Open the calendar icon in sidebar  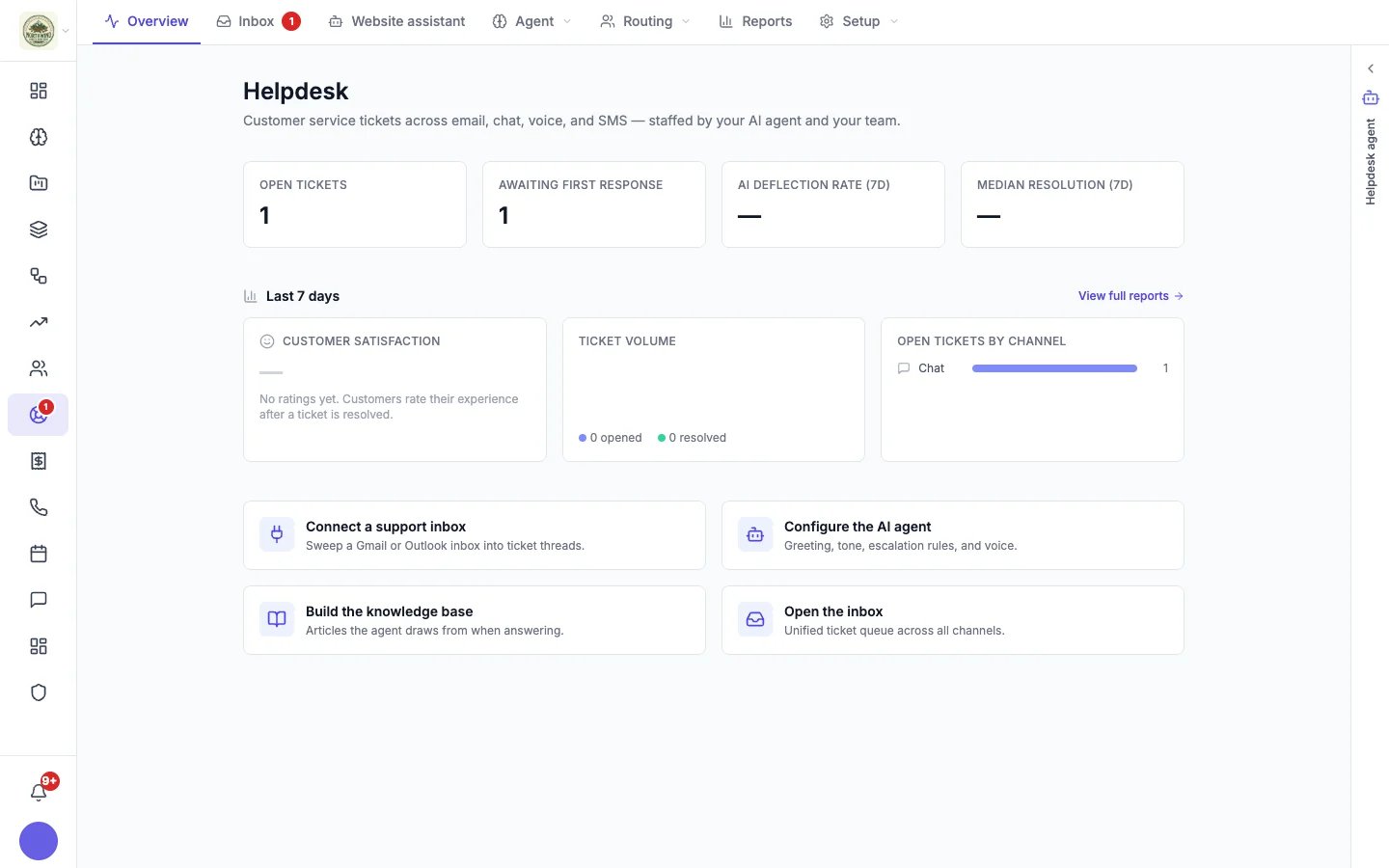(39, 554)
